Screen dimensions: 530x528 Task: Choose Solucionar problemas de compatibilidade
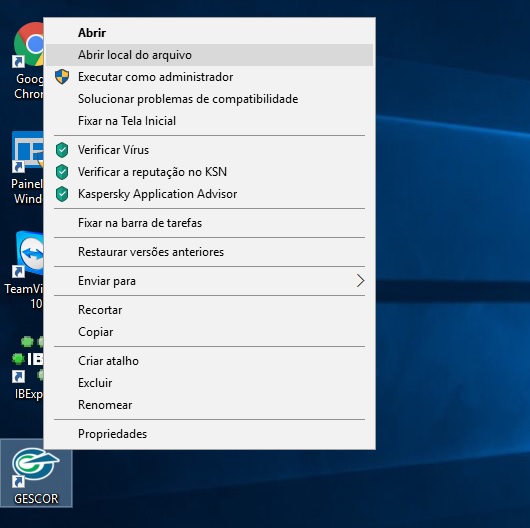pyautogui.click(x=209, y=99)
